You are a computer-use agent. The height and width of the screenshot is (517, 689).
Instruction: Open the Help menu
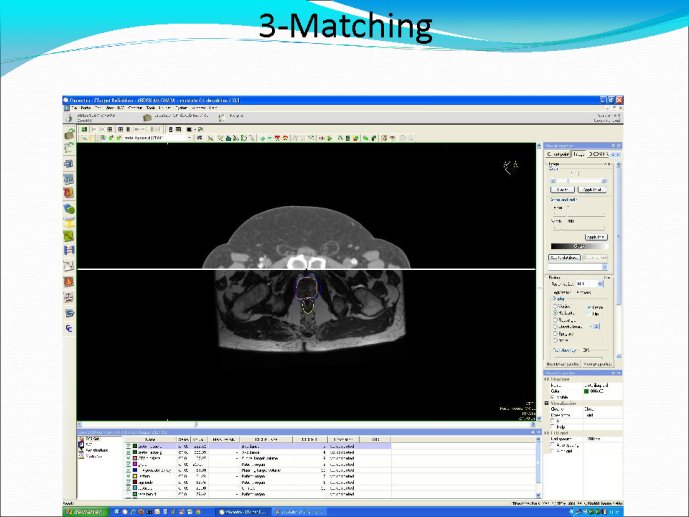click(213, 108)
